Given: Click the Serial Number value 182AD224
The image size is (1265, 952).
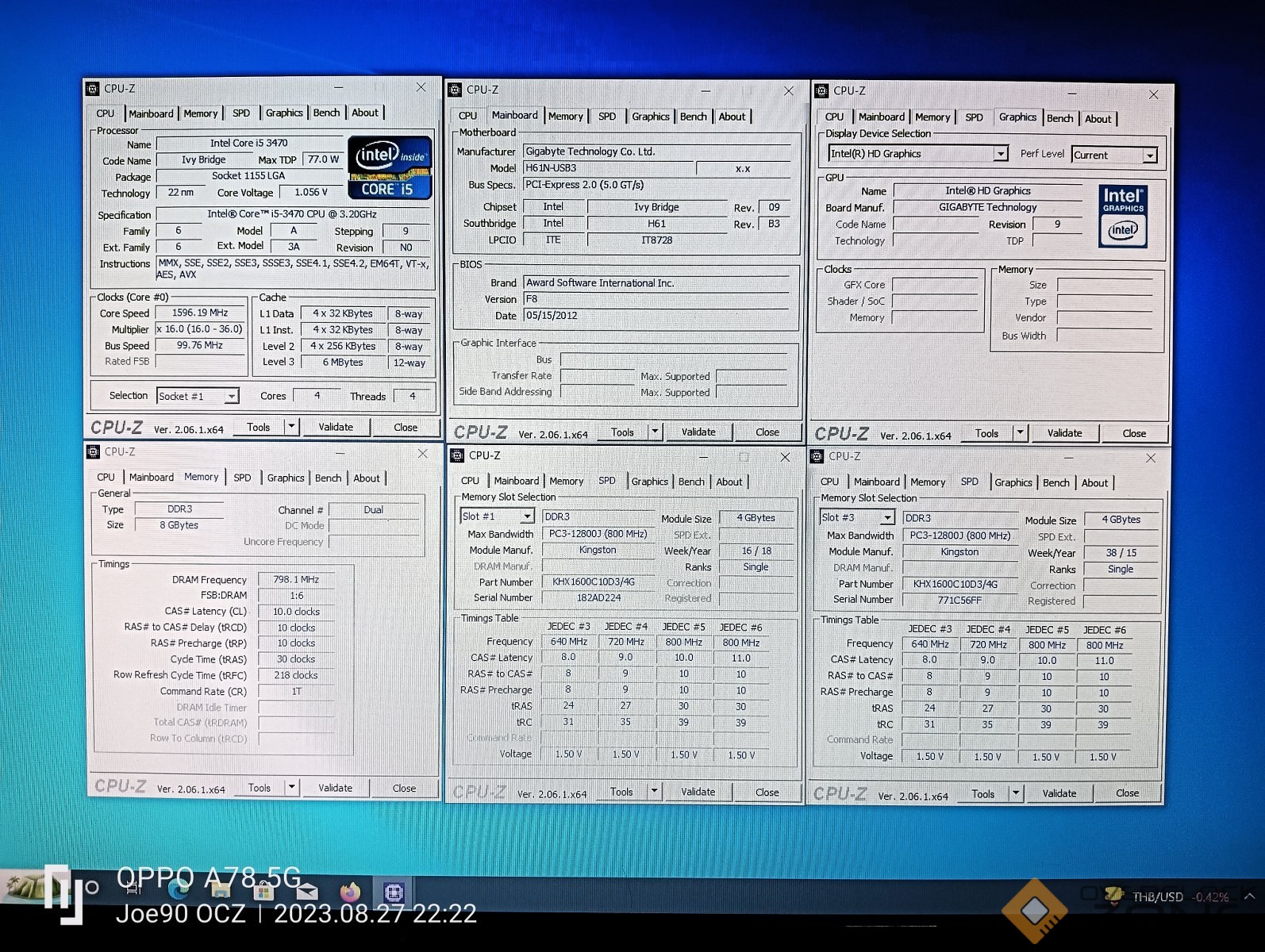Looking at the screenshot, I should coord(598,598).
